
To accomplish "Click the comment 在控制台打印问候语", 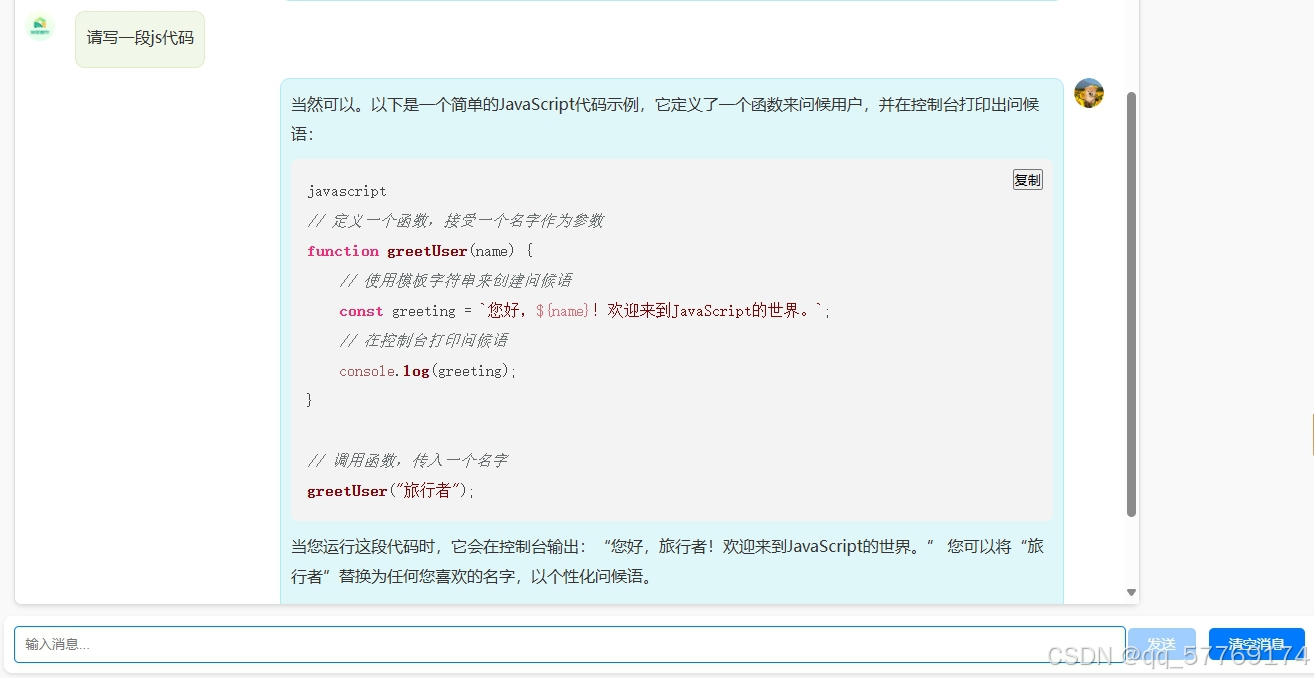I will point(423,341).
